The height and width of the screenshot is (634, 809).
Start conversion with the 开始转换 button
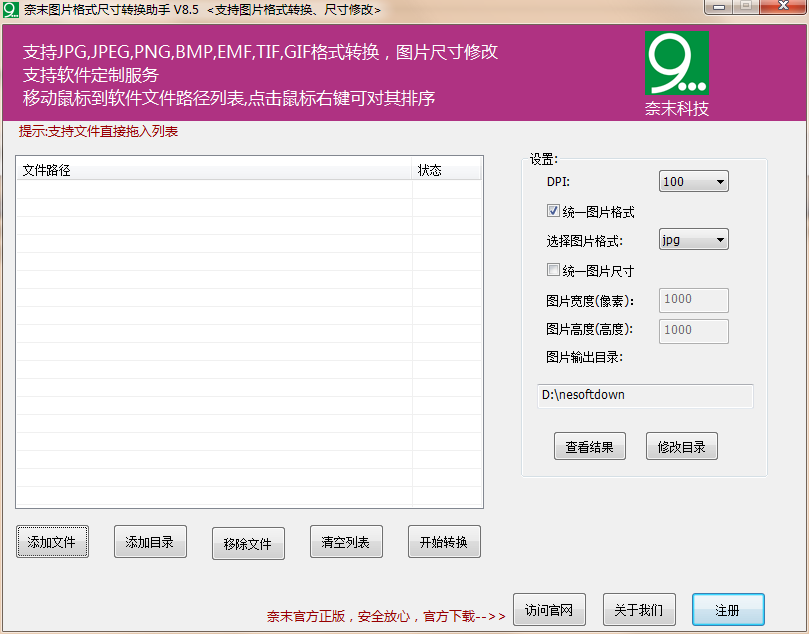coord(443,542)
